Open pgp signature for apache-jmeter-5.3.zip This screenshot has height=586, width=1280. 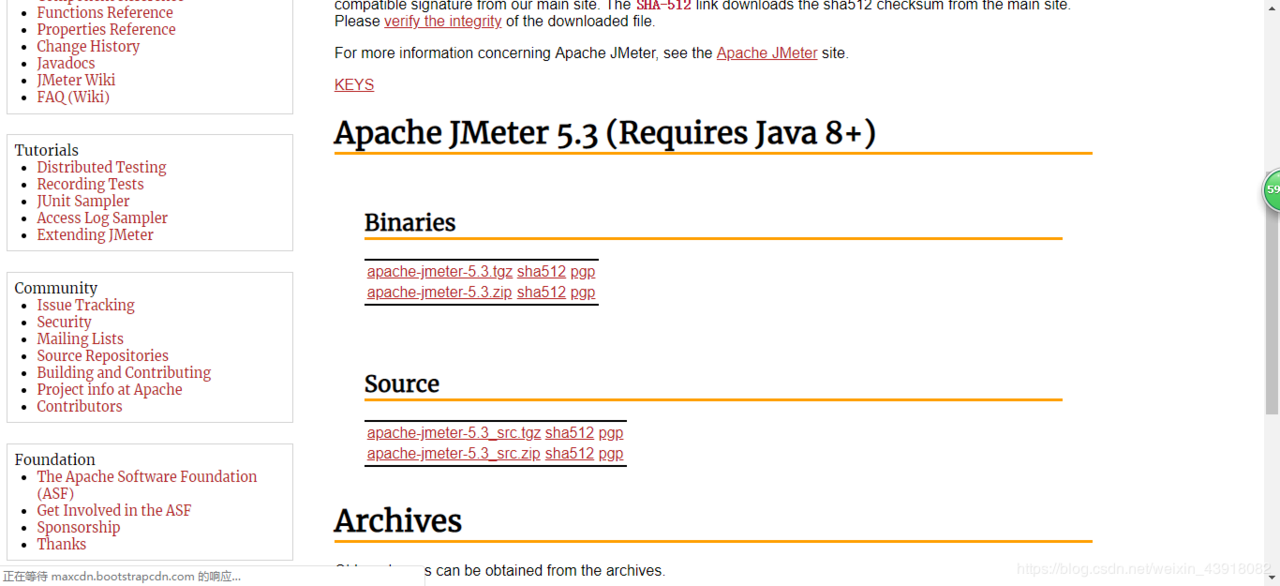(x=582, y=293)
